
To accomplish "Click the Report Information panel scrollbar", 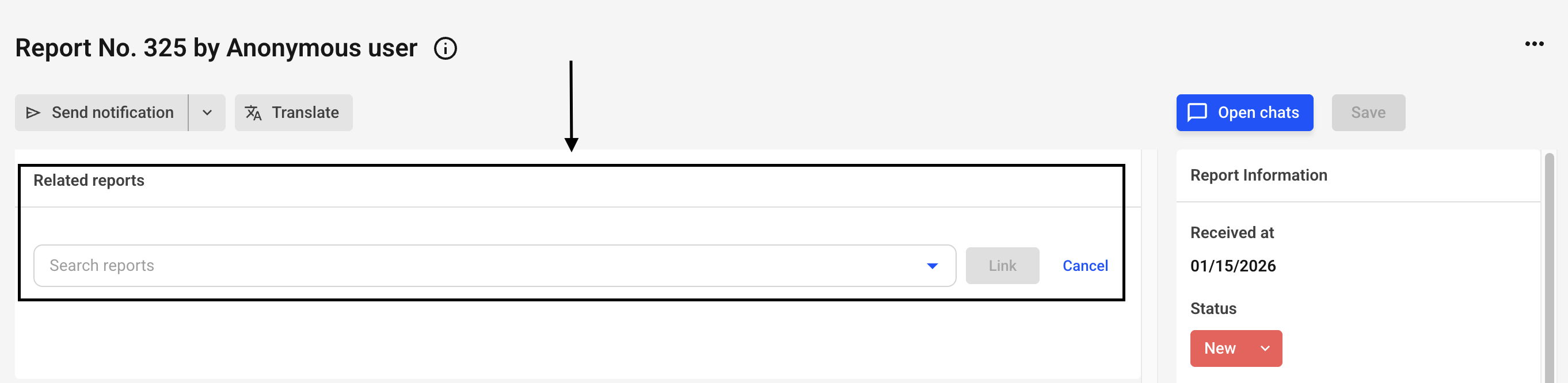I will point(1548,267).
